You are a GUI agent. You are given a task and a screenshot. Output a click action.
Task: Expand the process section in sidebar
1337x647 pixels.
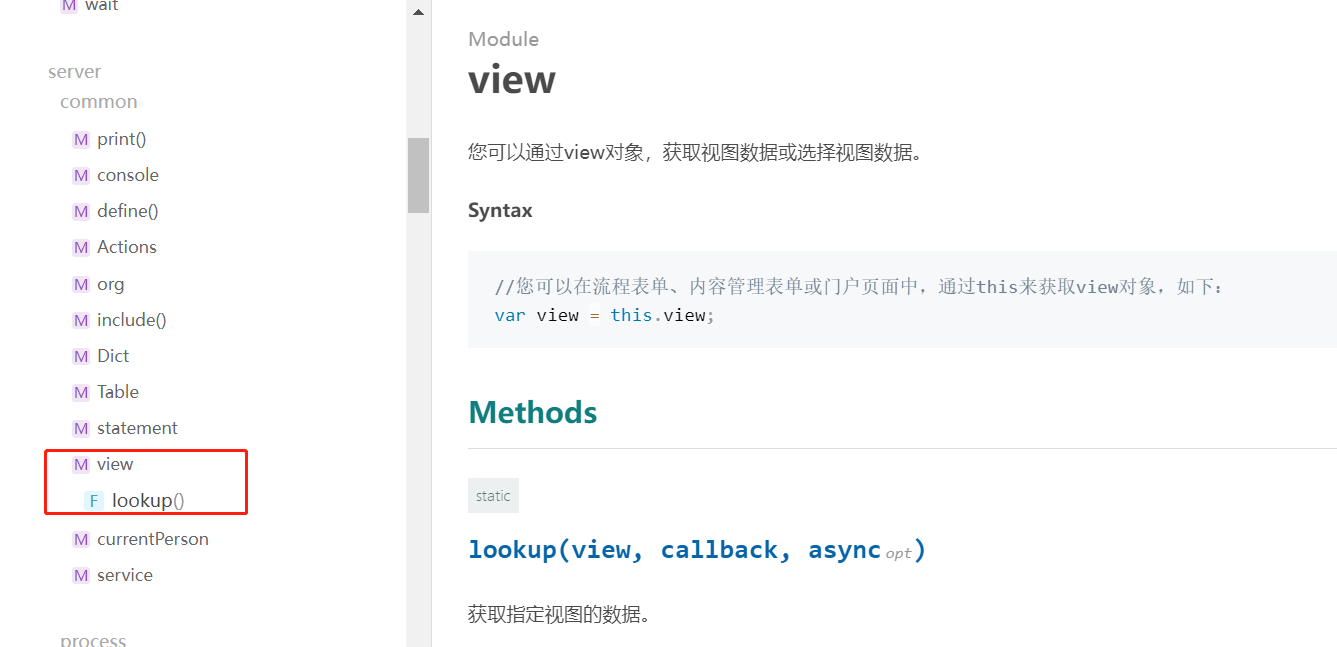coord(93,640)
